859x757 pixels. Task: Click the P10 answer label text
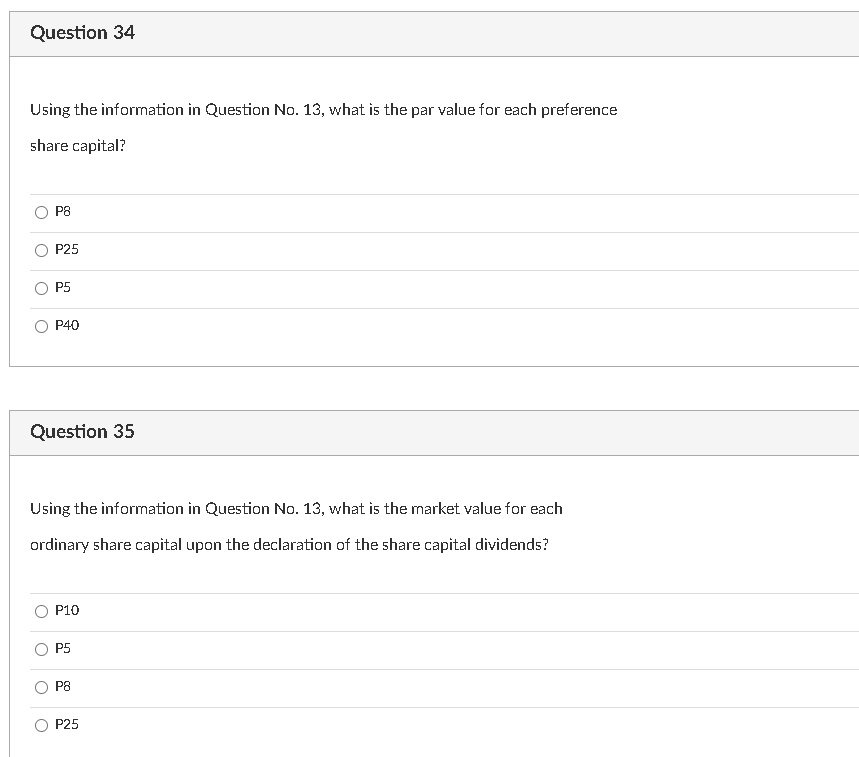66,611
